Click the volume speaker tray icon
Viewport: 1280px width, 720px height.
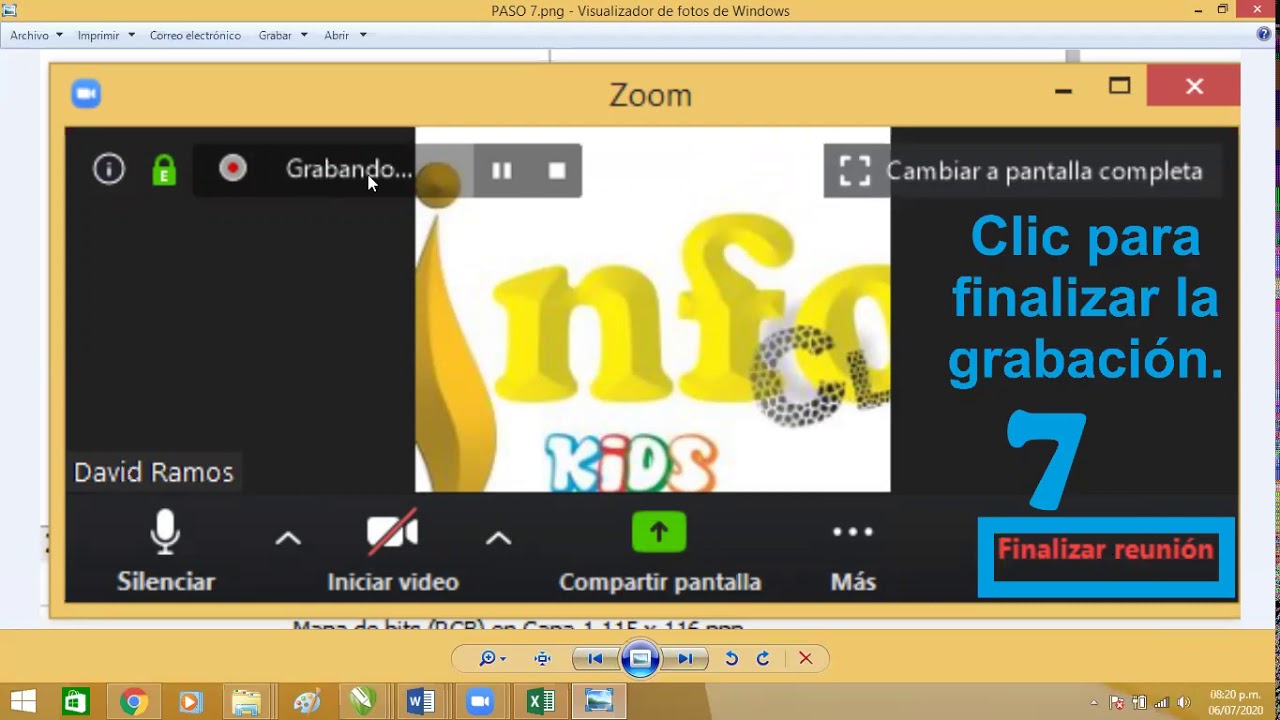pyautogui.click(x=1184, y=702)
